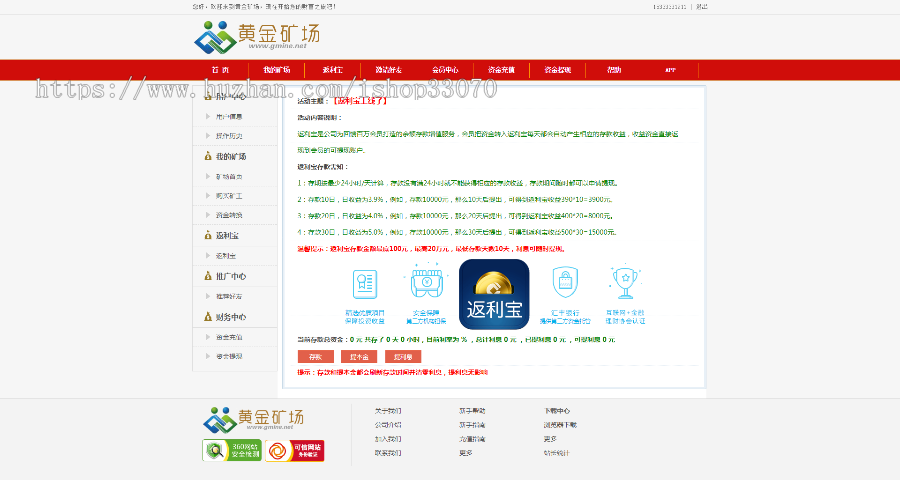Open the 返利宝 sub-item in the sidebar
Viewport: 900px width, 480px height.
click(226, 256)
